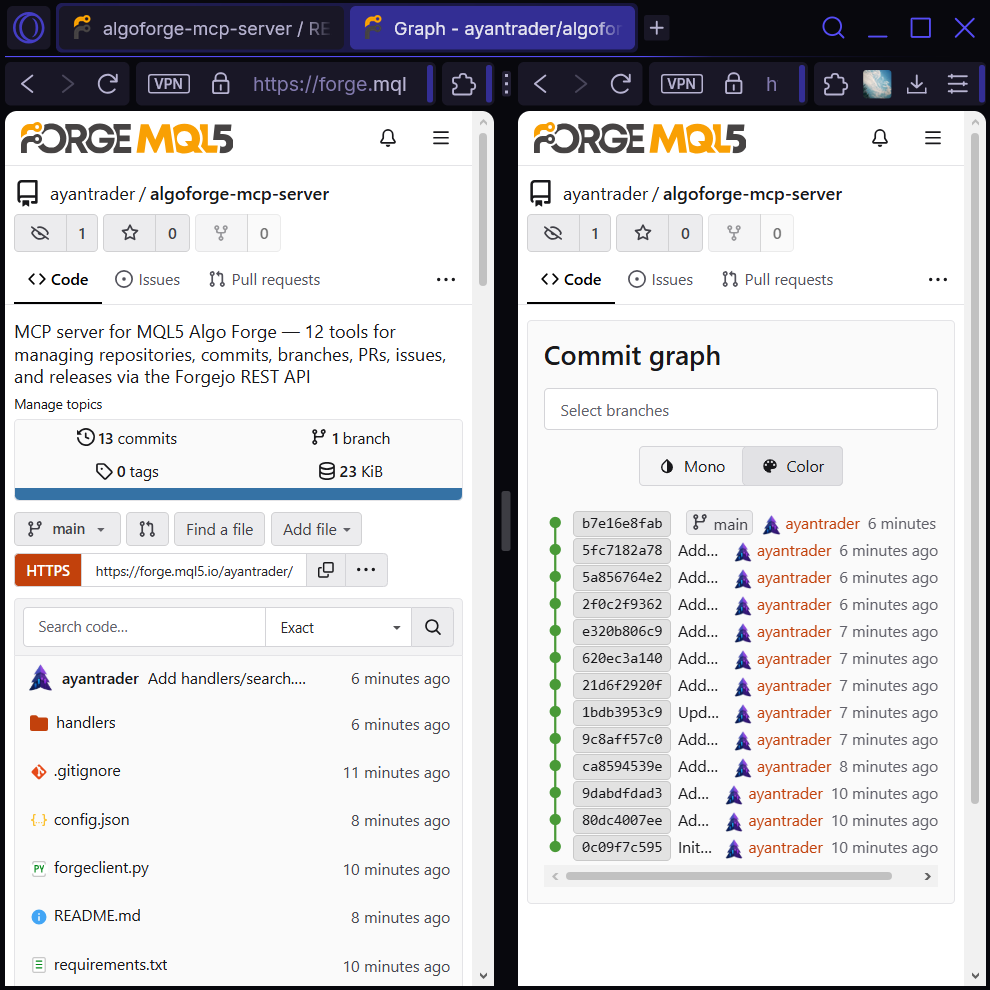The image size is (990, 990).
Task: Open more clone options ellipsis
Action: coord(366,571)
